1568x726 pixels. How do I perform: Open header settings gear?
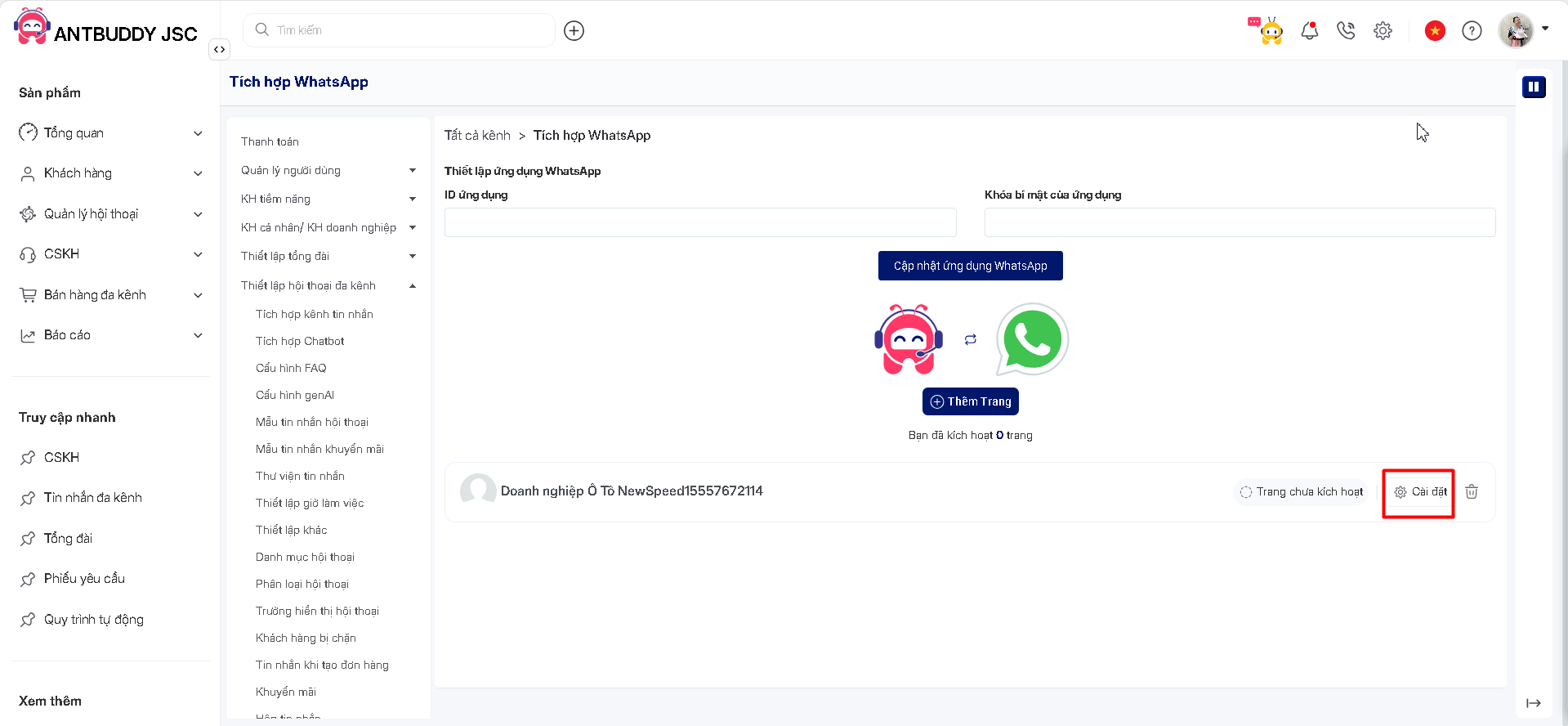[x=1383, y=31]
